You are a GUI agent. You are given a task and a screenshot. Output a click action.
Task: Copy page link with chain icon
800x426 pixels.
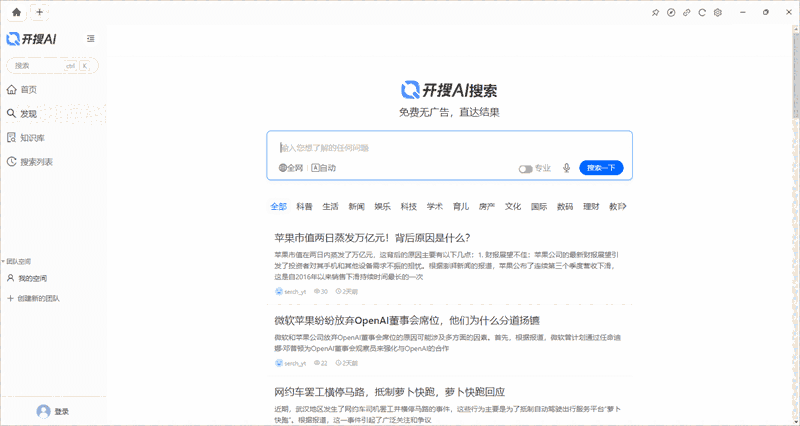687,13
